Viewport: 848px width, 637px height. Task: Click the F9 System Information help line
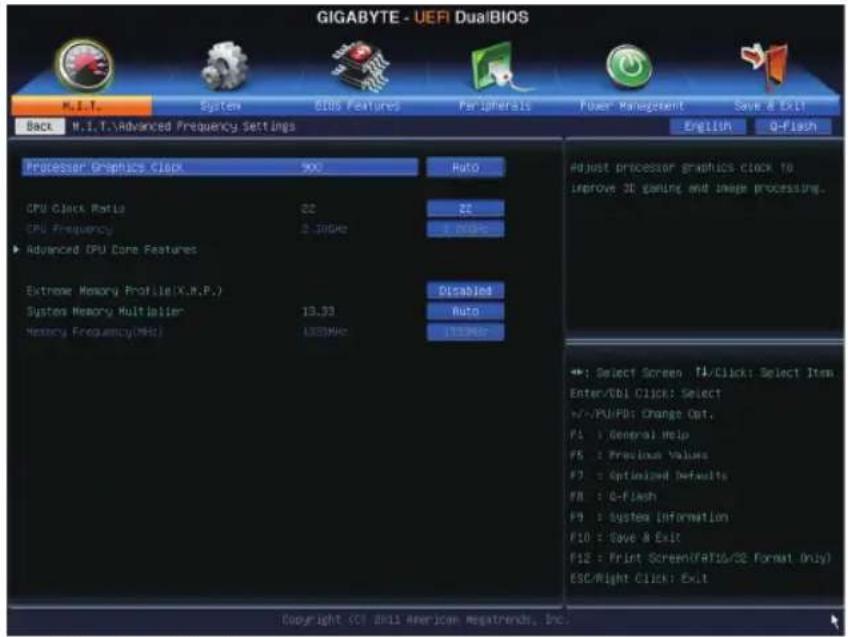coord(649,517)
